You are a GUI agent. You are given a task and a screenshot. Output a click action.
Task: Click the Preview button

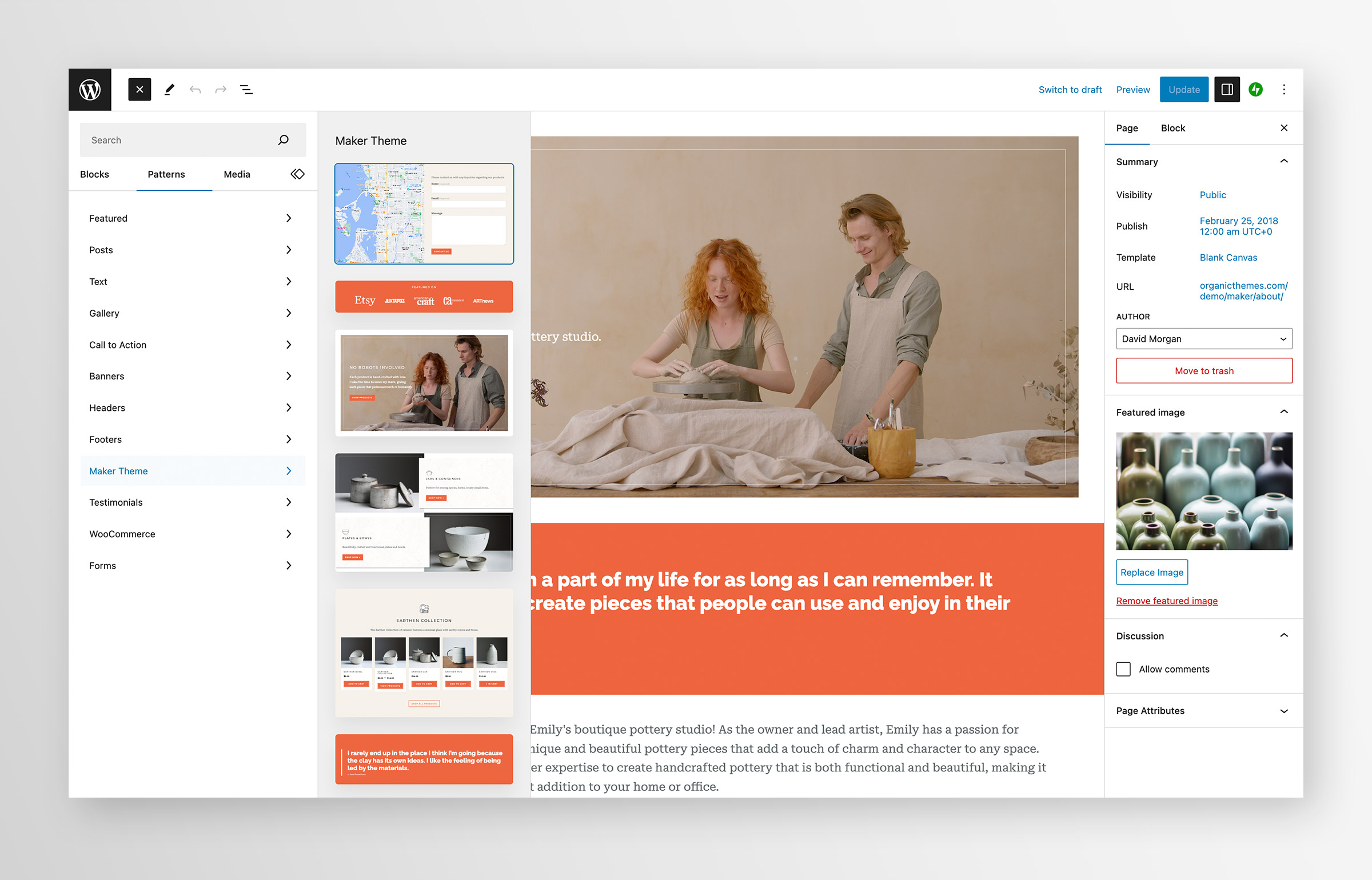[1133, 90]
